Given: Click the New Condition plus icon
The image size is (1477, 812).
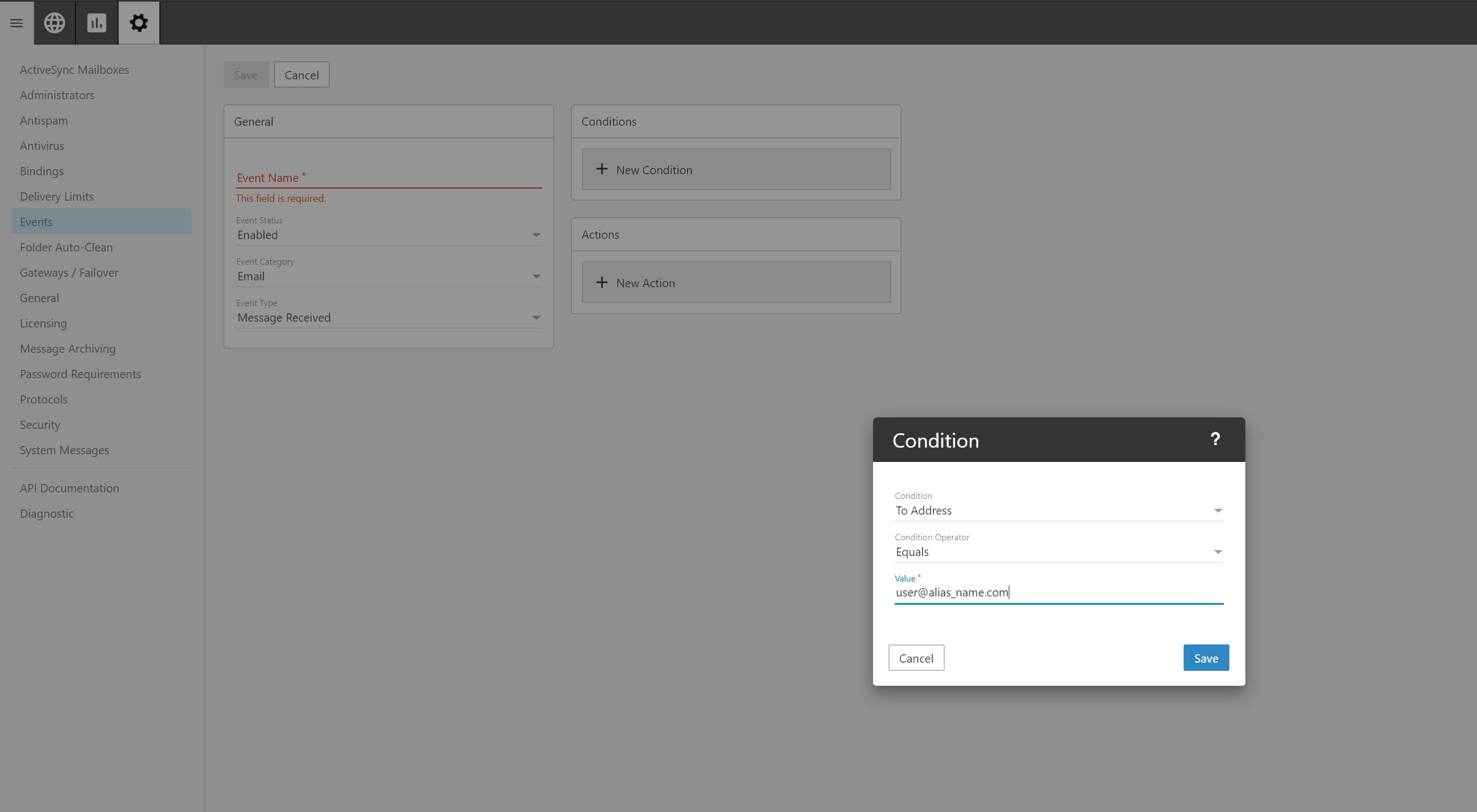Looking at the screenshot, I should (602, 169).
